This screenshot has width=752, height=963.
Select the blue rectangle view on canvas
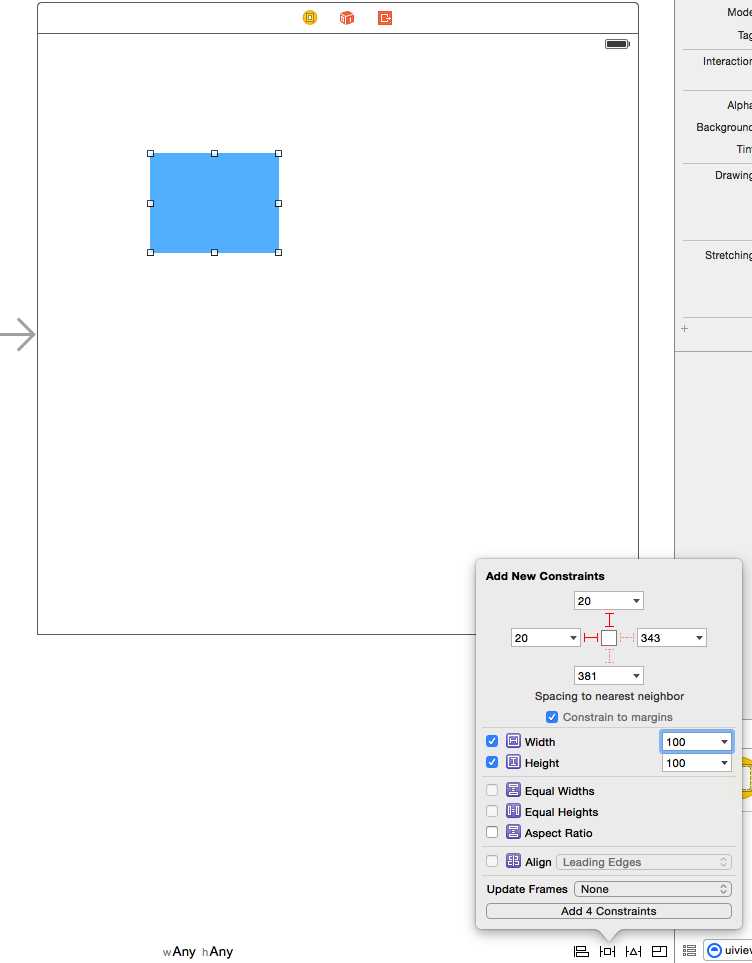(x=214, y=203)
